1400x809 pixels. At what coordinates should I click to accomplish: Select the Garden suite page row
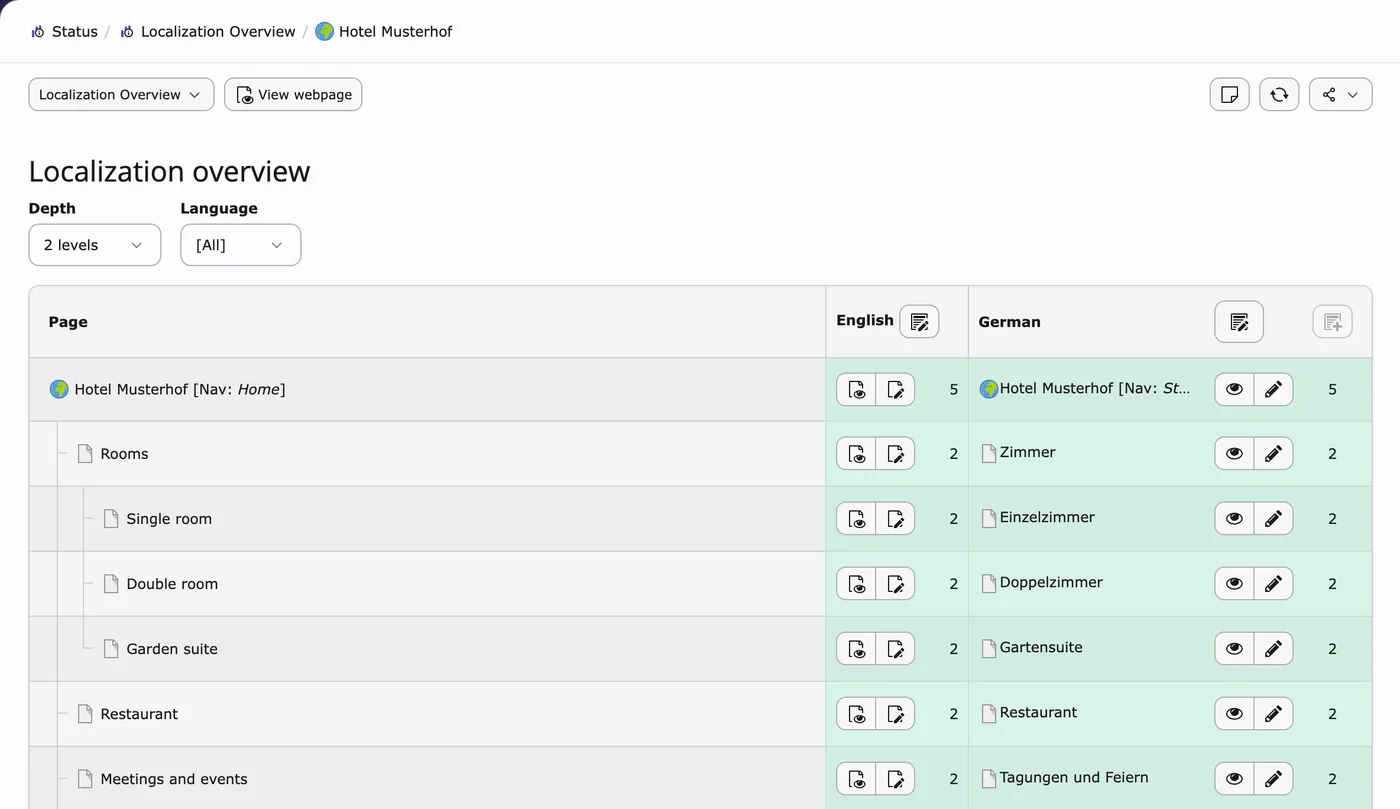tap(427, 649)
